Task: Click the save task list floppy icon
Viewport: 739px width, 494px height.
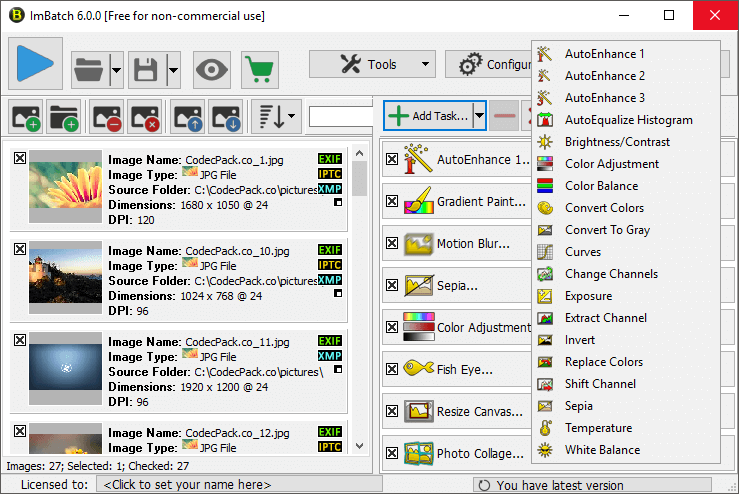Action: 146,70
